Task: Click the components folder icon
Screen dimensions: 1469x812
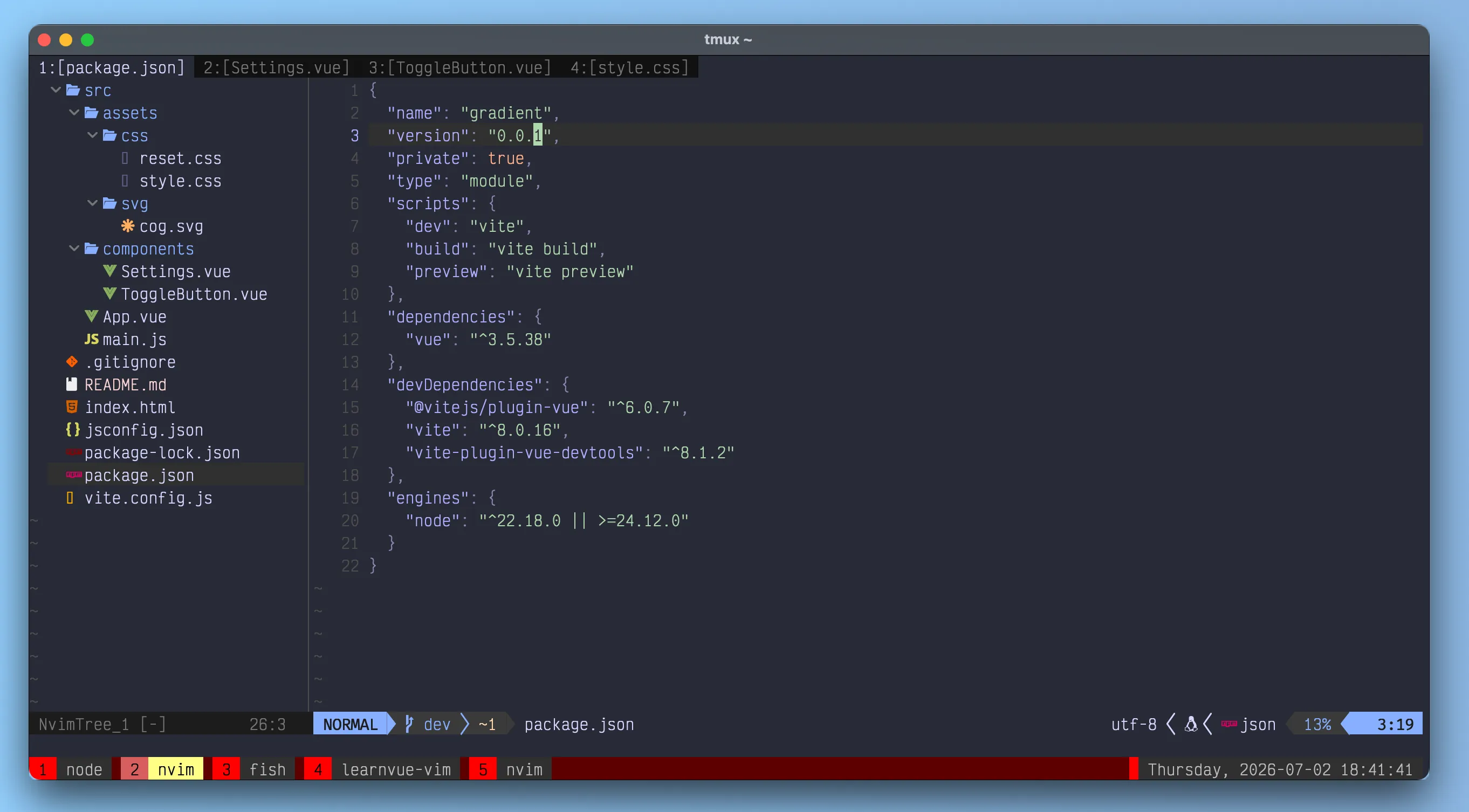Action: coord(91,249)
